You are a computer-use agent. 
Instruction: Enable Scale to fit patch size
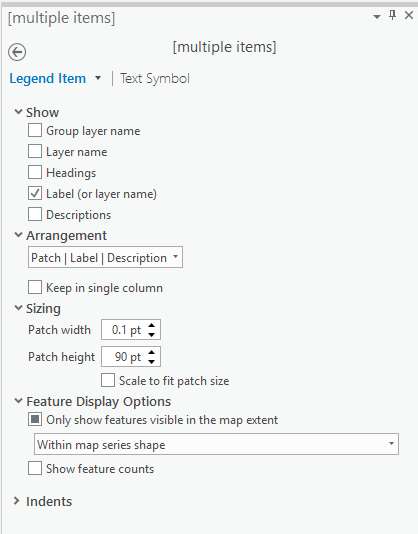coord(108,380)
